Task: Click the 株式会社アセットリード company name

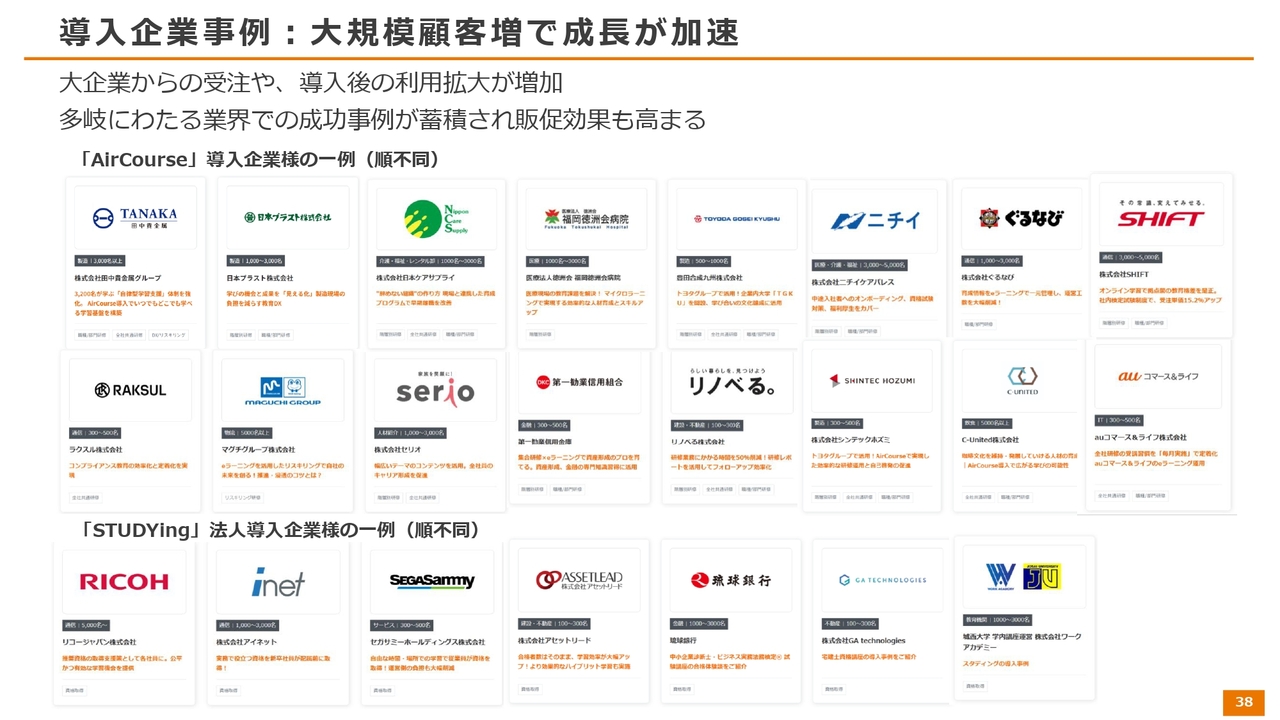Action: (554, 640)
